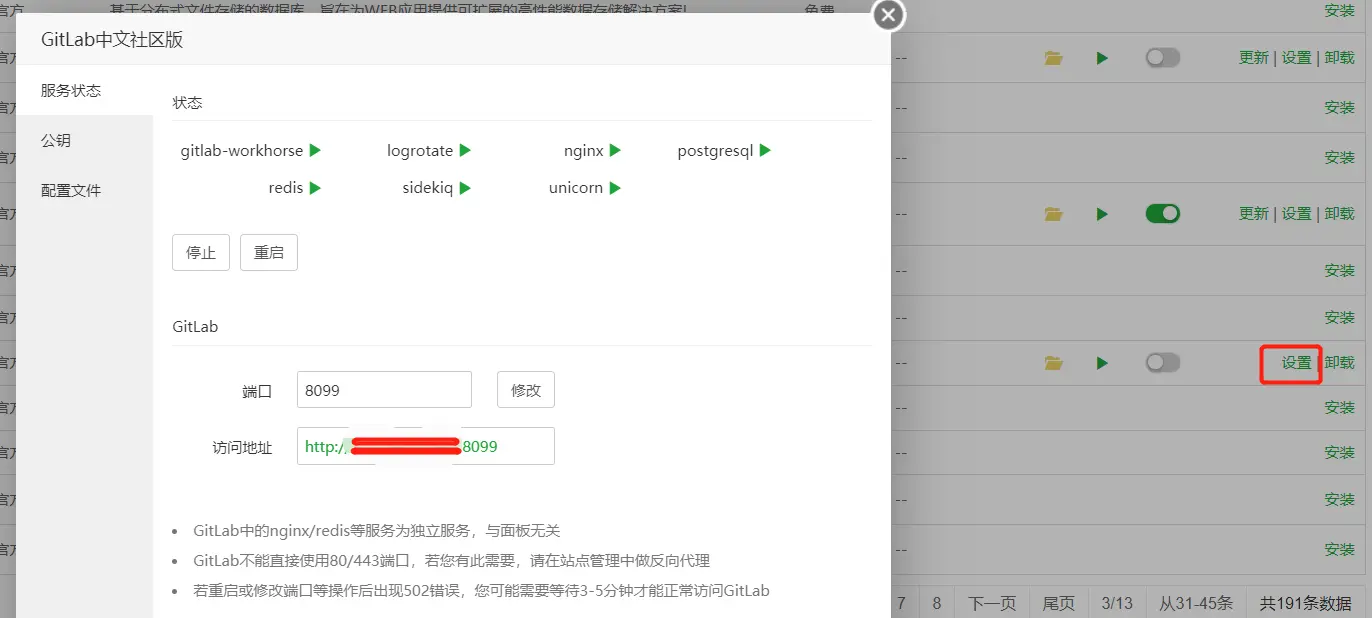1372x618 pixels.
Task: Open folder icon in the row with green toggle
Action: (1053, 213)
